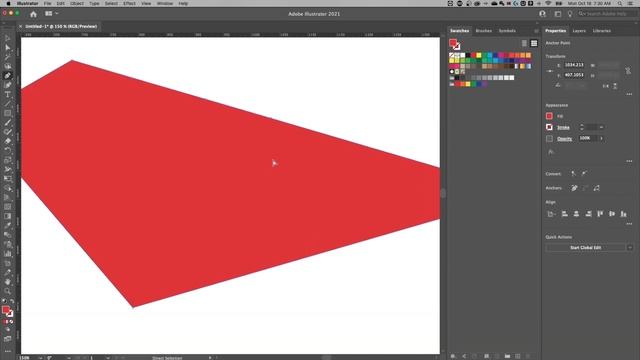Select the Paintbrush tool

tap(7, 122)
